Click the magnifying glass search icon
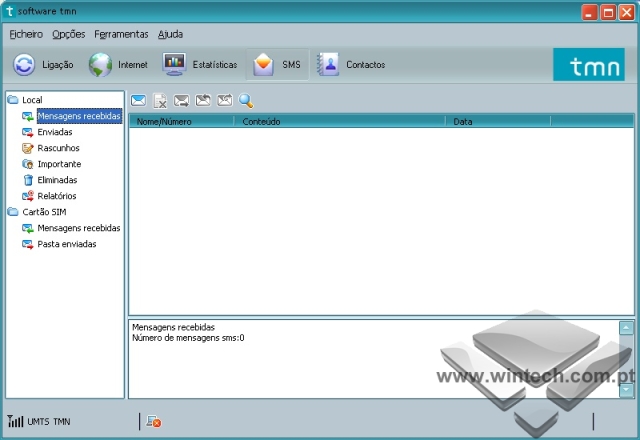 coord(246,101)
